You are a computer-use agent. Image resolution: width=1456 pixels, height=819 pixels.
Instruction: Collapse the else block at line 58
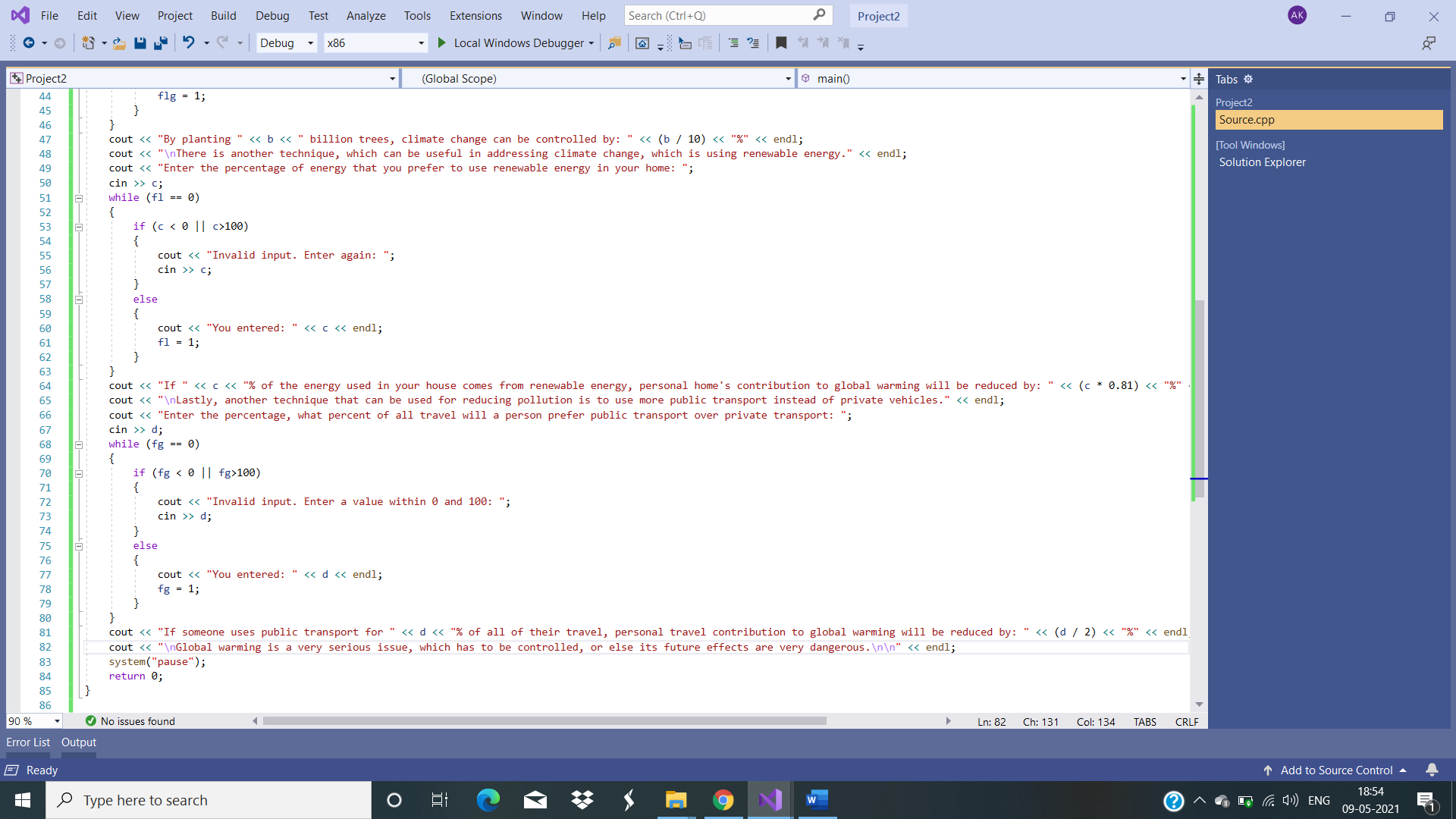[78, 300]
